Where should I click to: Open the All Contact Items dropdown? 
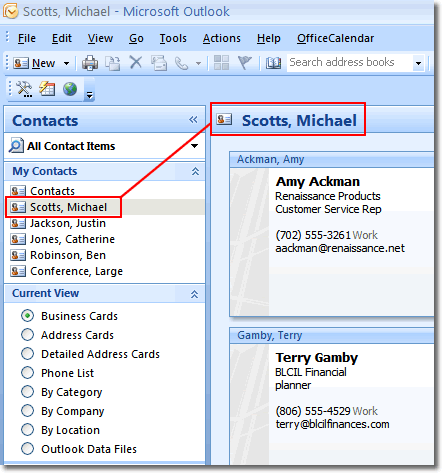pos(194,146)
